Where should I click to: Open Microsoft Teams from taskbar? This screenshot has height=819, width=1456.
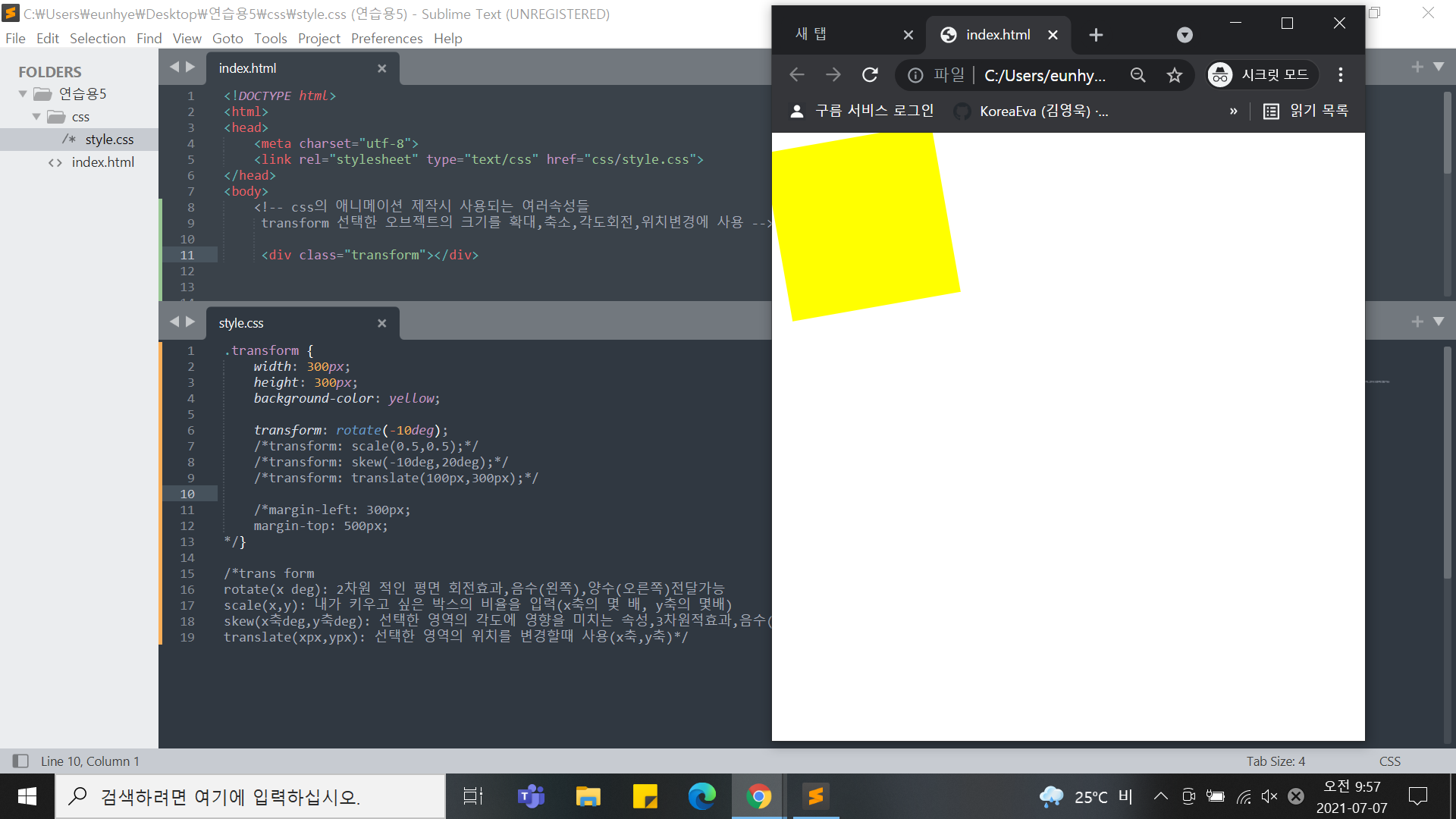pyautogui.click(x=531, y=796)
